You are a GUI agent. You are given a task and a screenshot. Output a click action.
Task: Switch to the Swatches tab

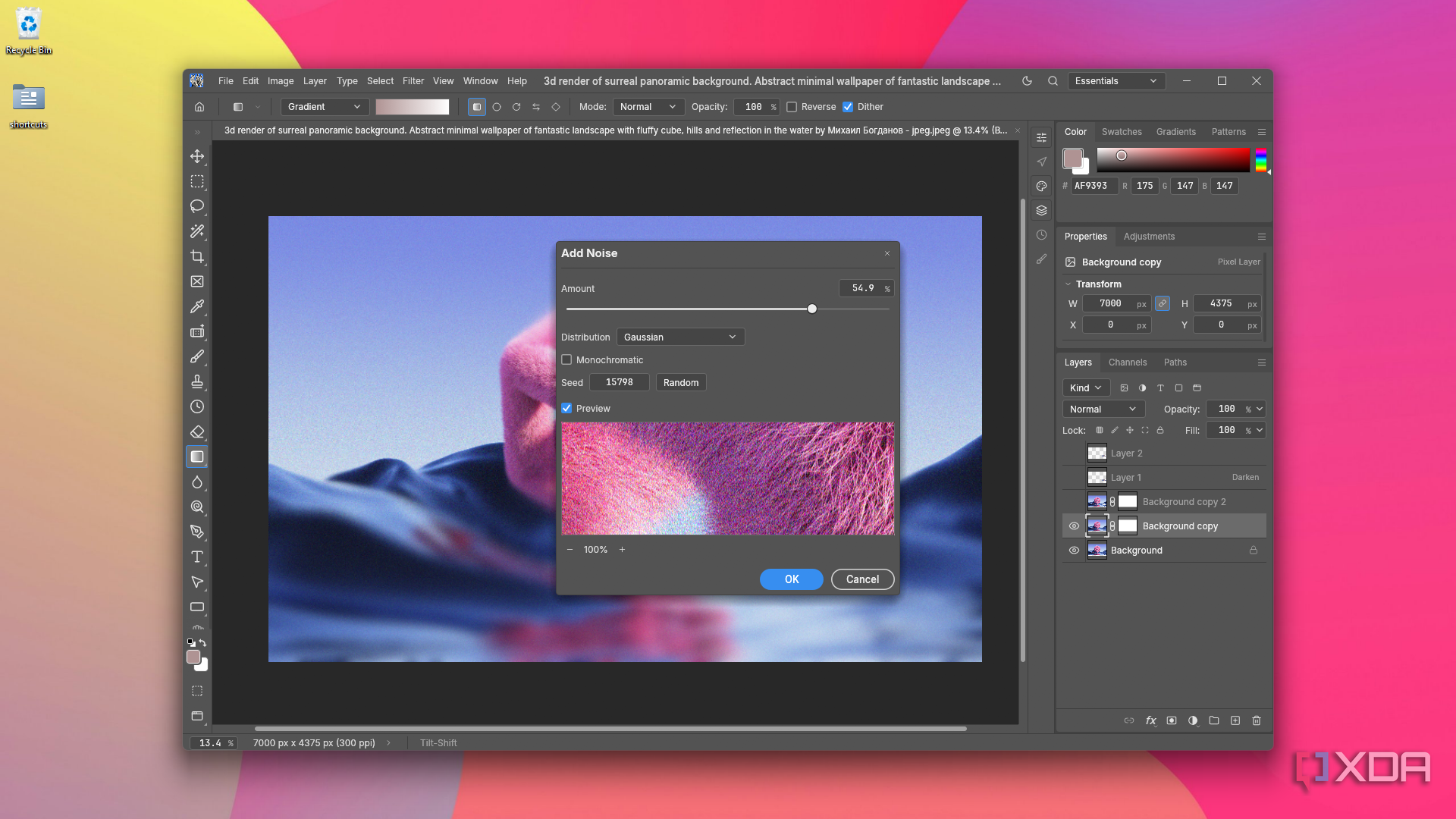pos(1122,132)
